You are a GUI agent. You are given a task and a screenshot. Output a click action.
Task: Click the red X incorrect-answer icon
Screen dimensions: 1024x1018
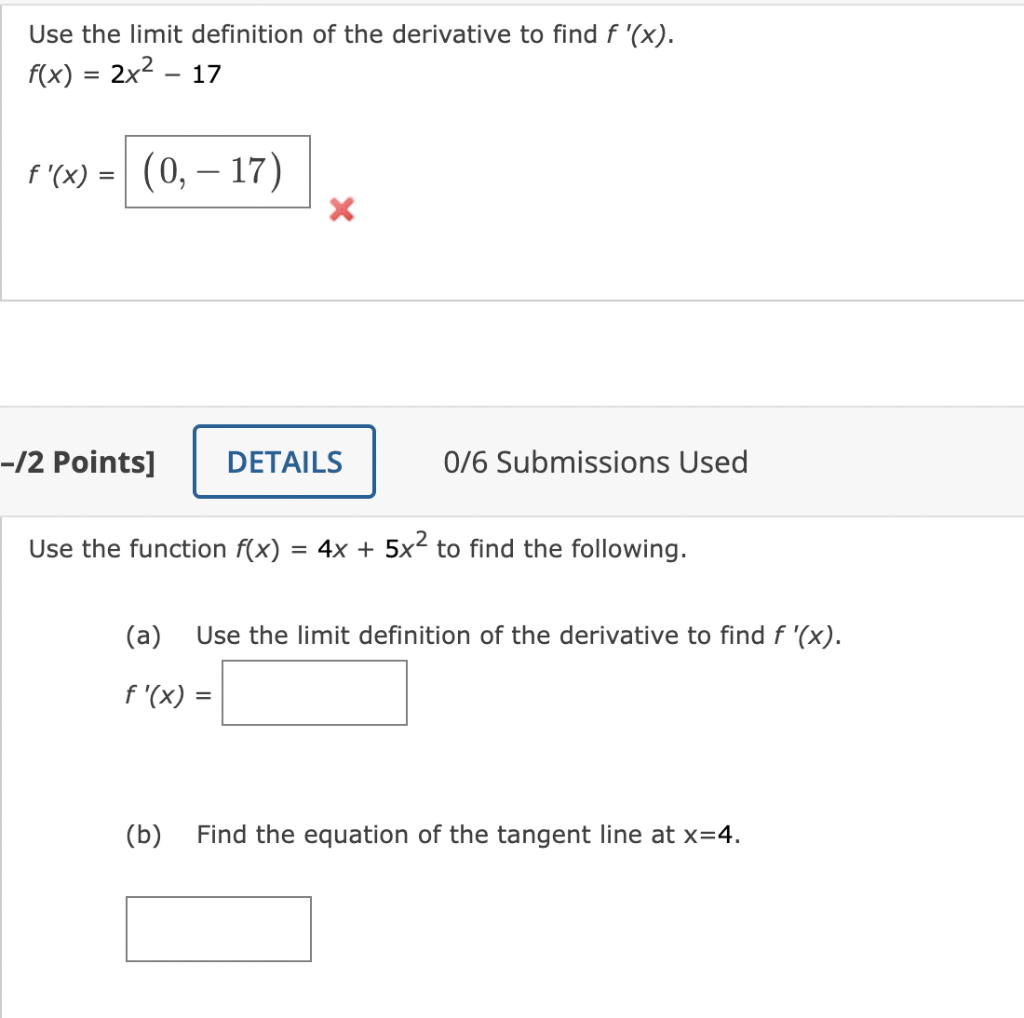[x=340, y=210]
